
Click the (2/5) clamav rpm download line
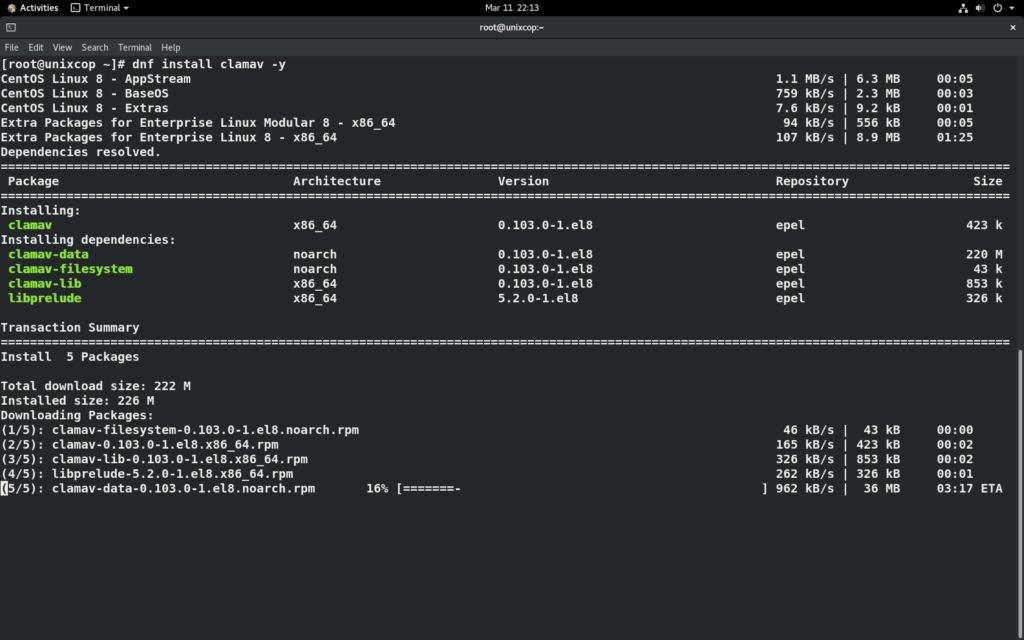pyautogui.click(x=140, y=445)
